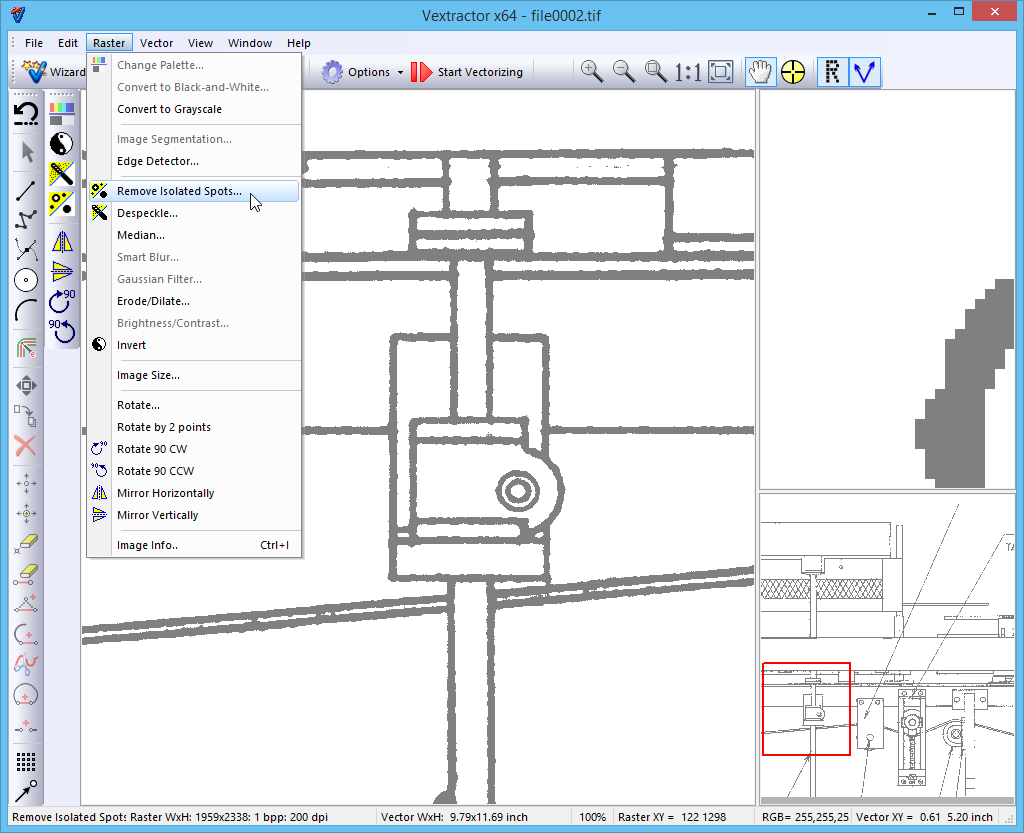Screen dimensions: 1024x833
Task: Select Remove Isolated Spots menu entry
Action: [x=179, y=191]
